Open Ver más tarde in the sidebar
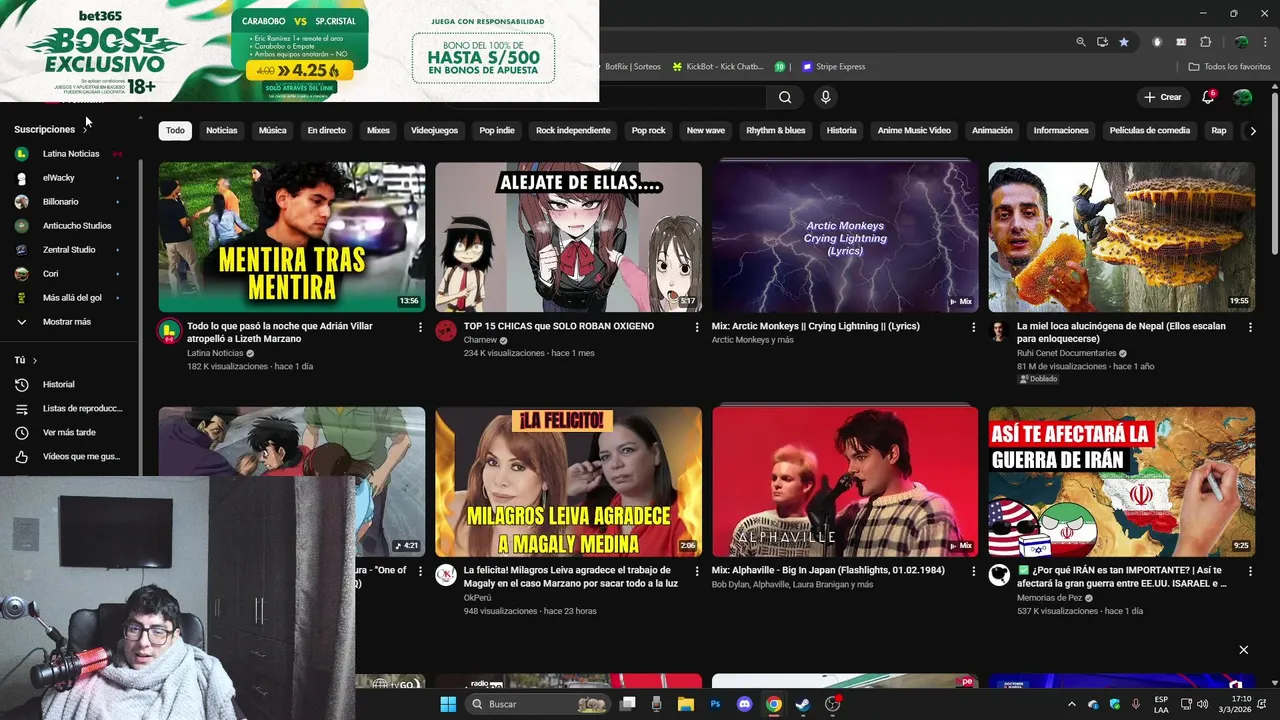The image size is (1280, 720). [x=68, y=432]
